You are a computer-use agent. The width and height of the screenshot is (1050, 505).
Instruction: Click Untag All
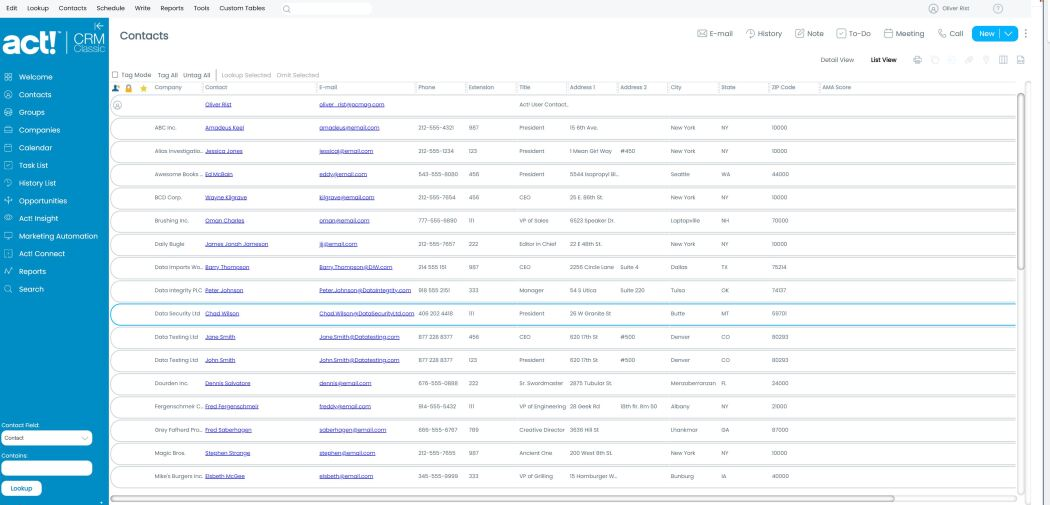pos(197,75)
